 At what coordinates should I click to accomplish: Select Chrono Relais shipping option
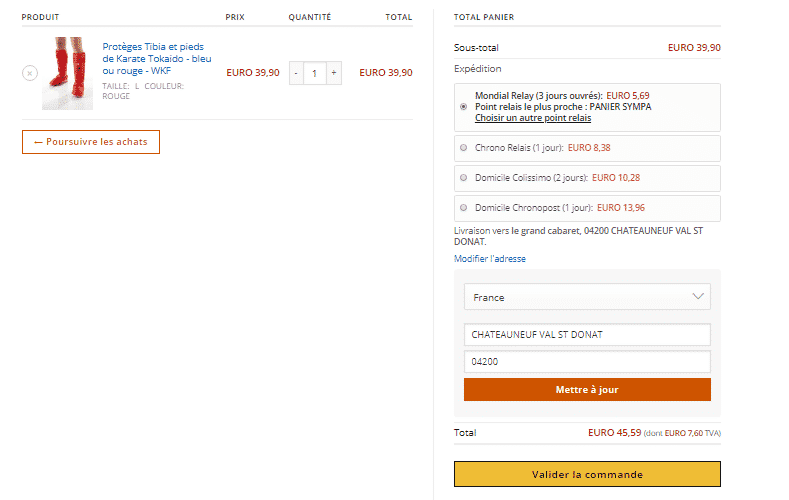pyautogui.click(x=463, y=147)
